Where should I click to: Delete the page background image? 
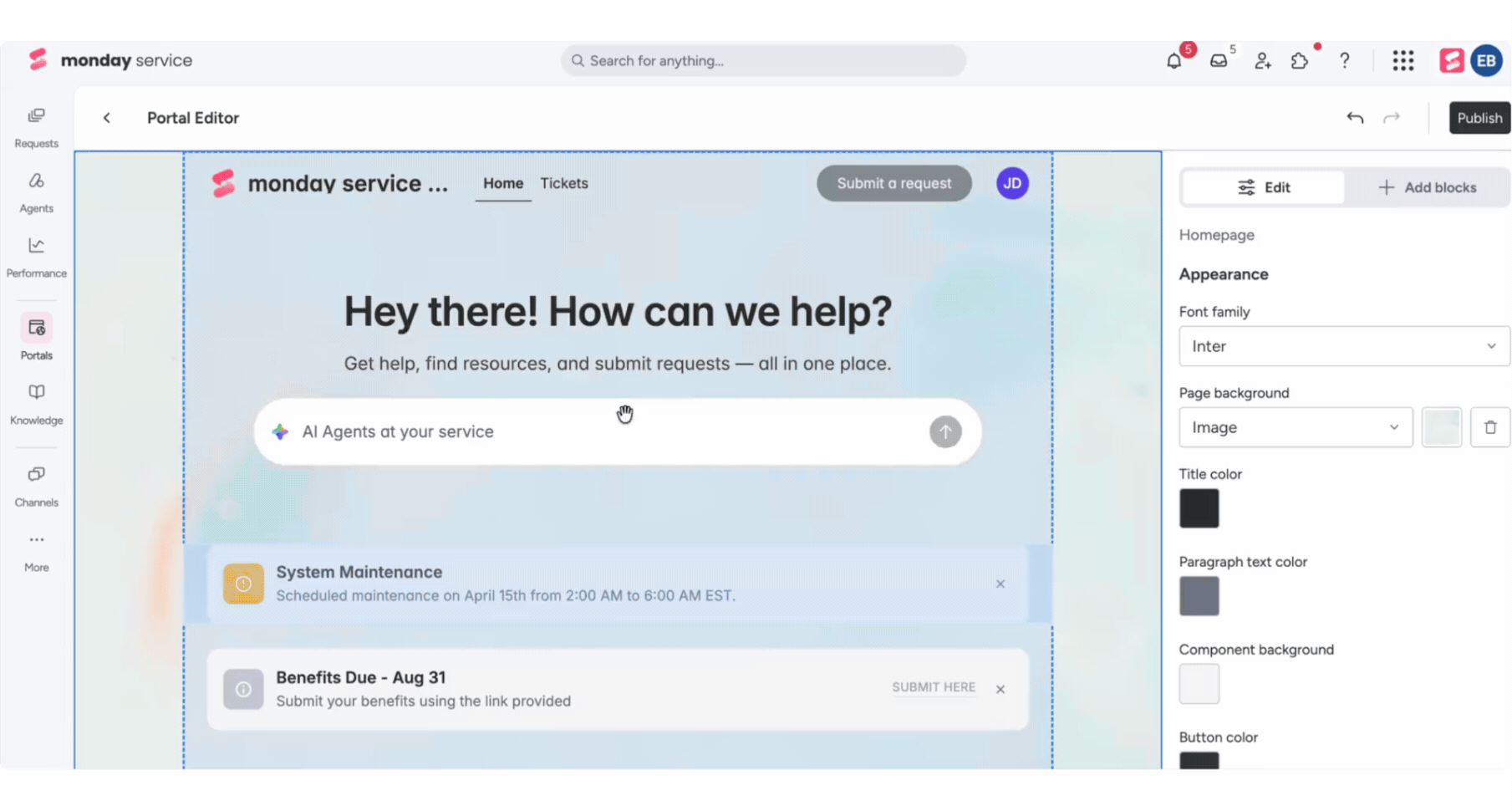(x=1490, y=427)
